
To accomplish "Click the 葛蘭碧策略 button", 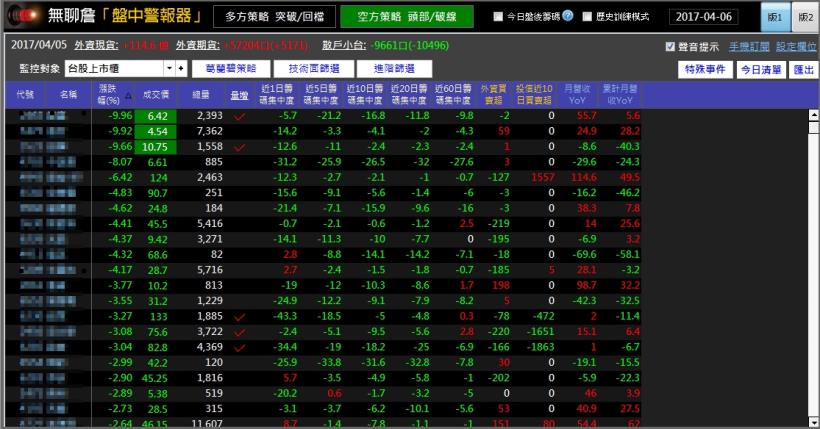I will [x=231, y=69].
